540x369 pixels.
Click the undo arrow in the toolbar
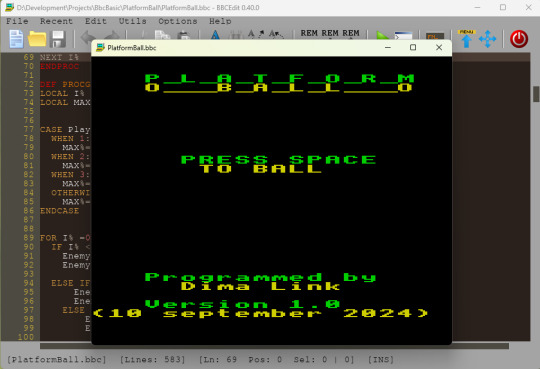[87, 36]
